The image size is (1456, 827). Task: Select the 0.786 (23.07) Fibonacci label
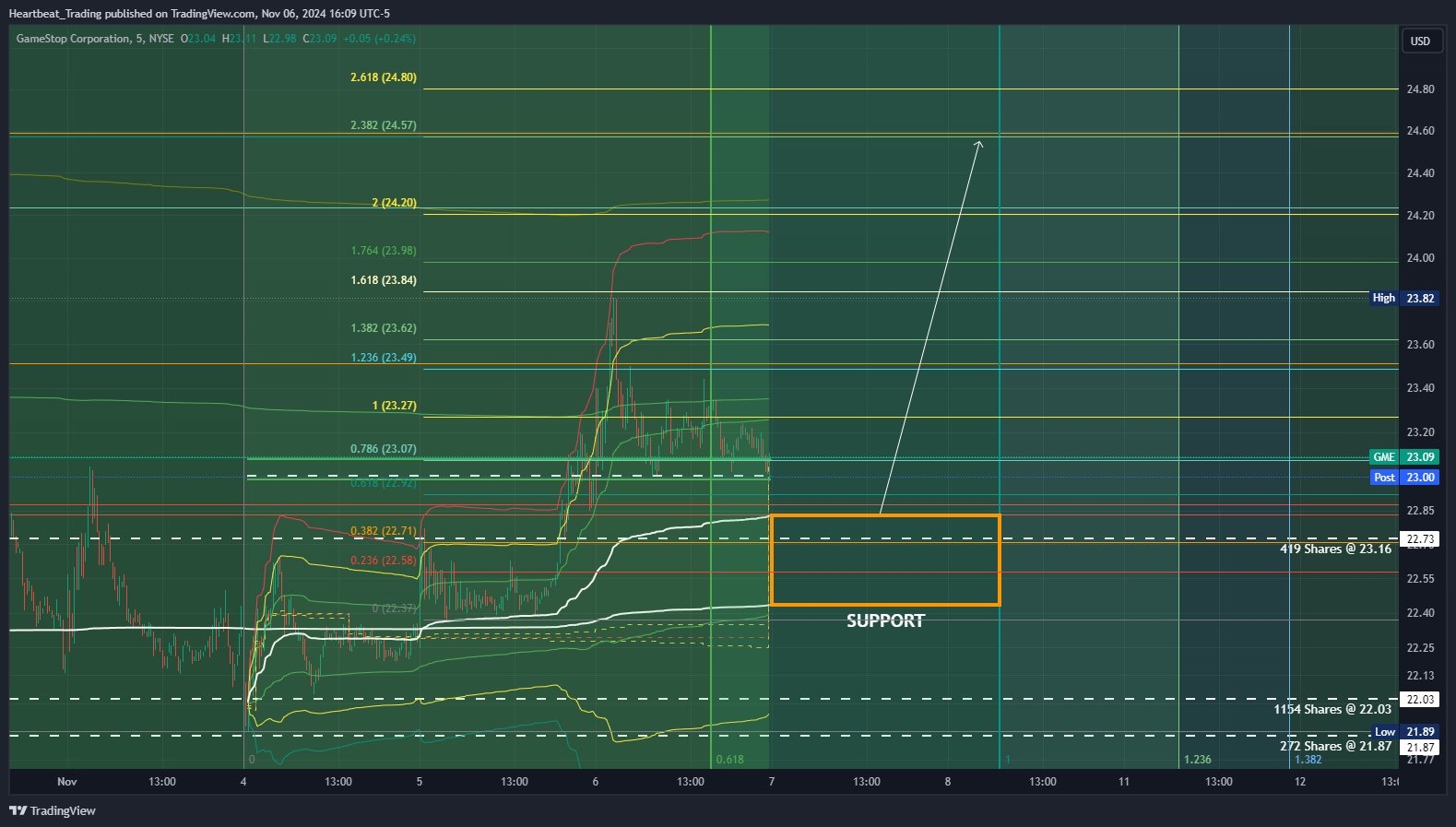click(x=384, y=449)
